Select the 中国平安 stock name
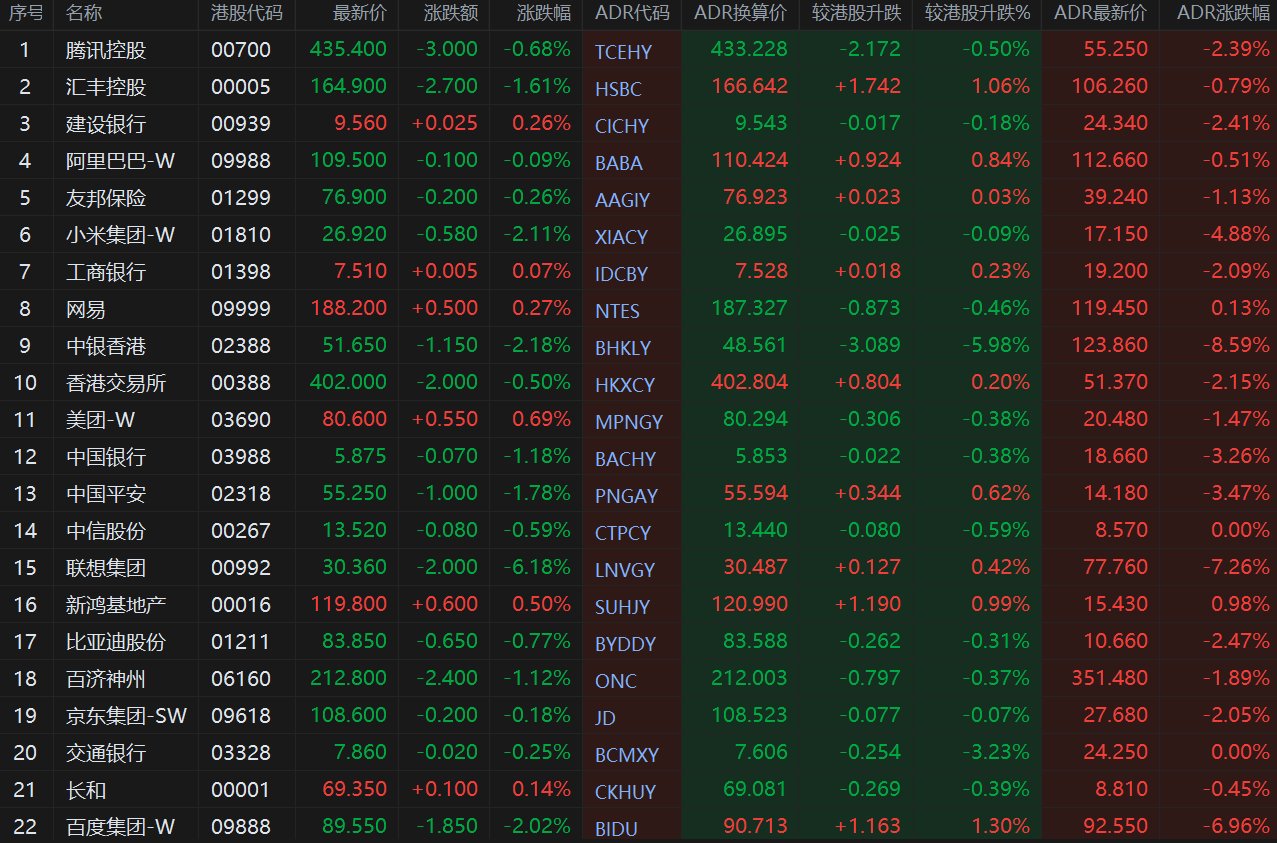 (105, 494)
